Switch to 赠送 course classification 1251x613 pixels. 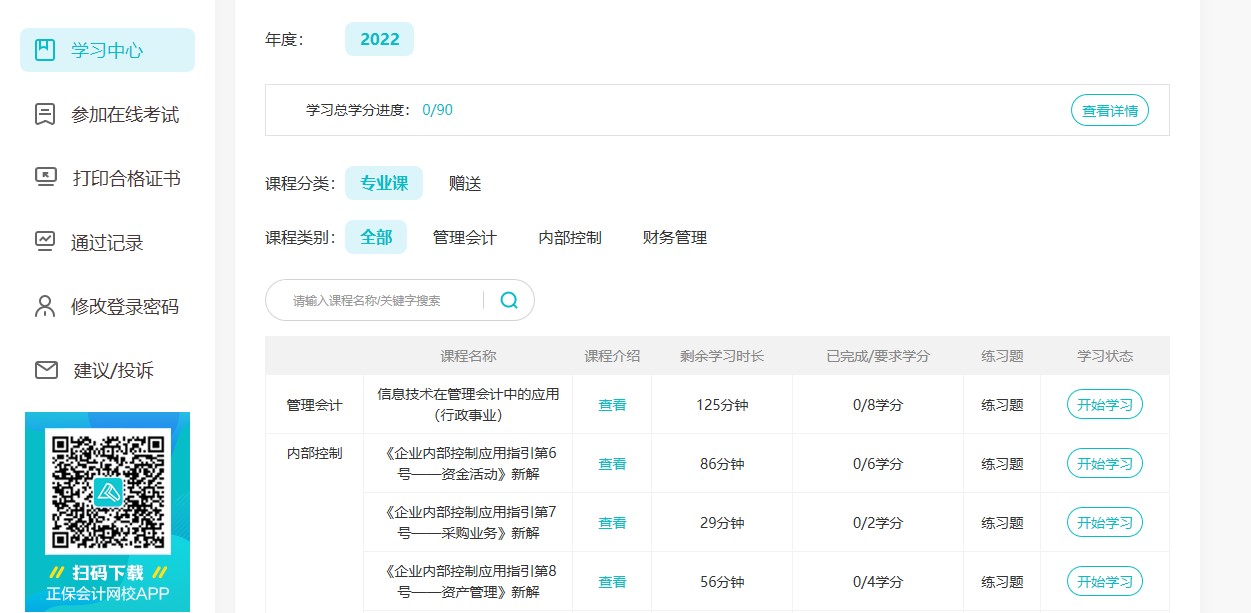[x=465, y=183]
